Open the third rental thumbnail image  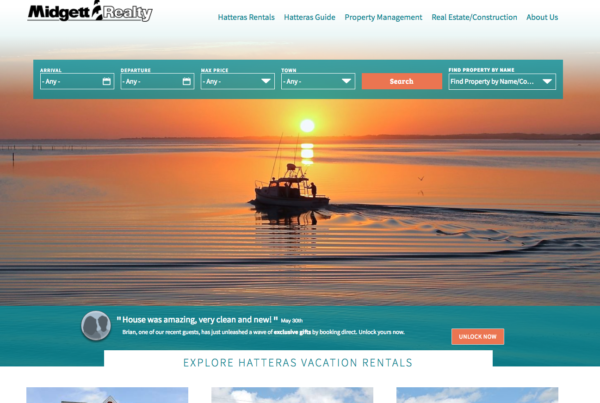(477, 395)
